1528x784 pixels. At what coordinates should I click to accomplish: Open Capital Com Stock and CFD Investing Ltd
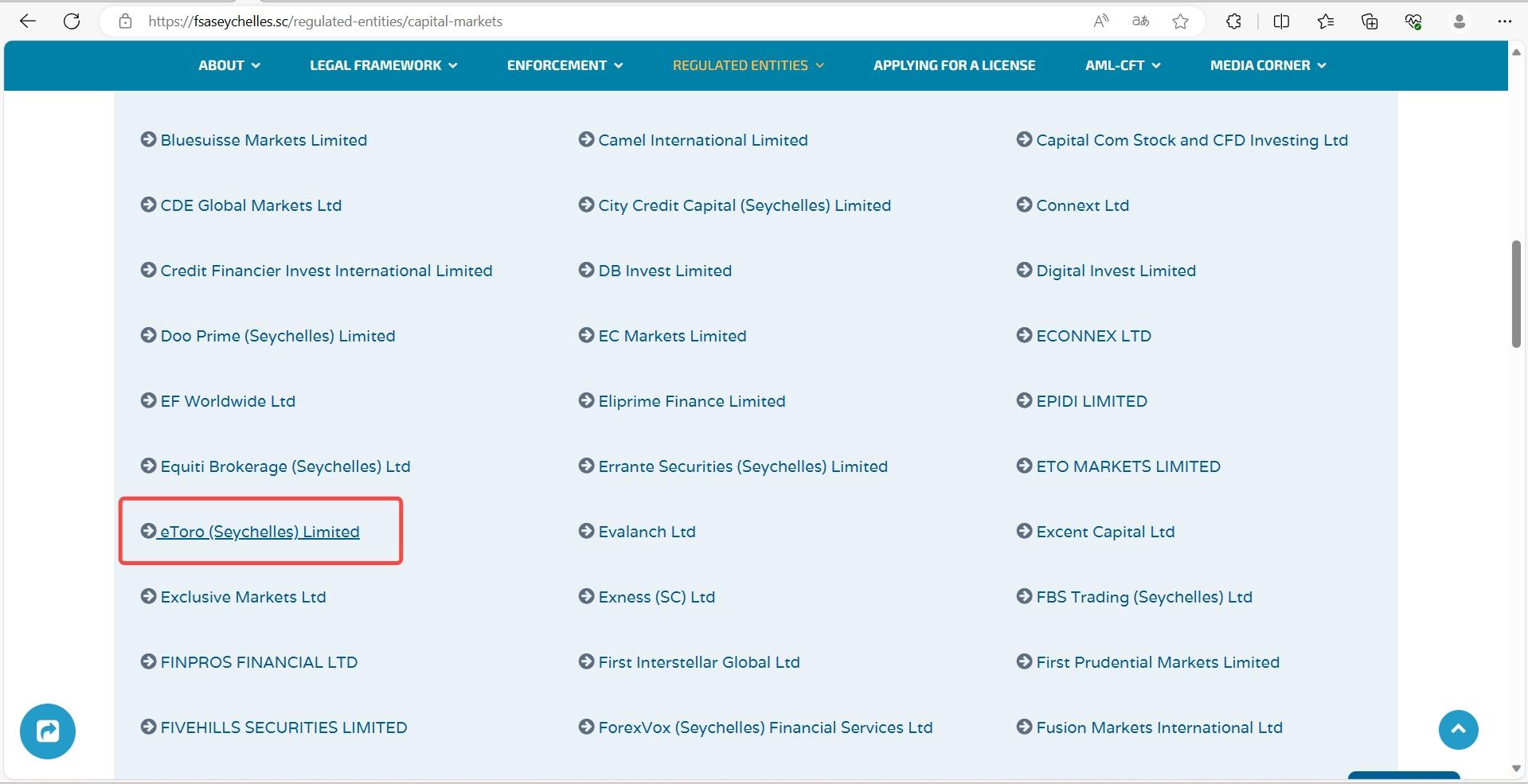[x=1192, y=140]
